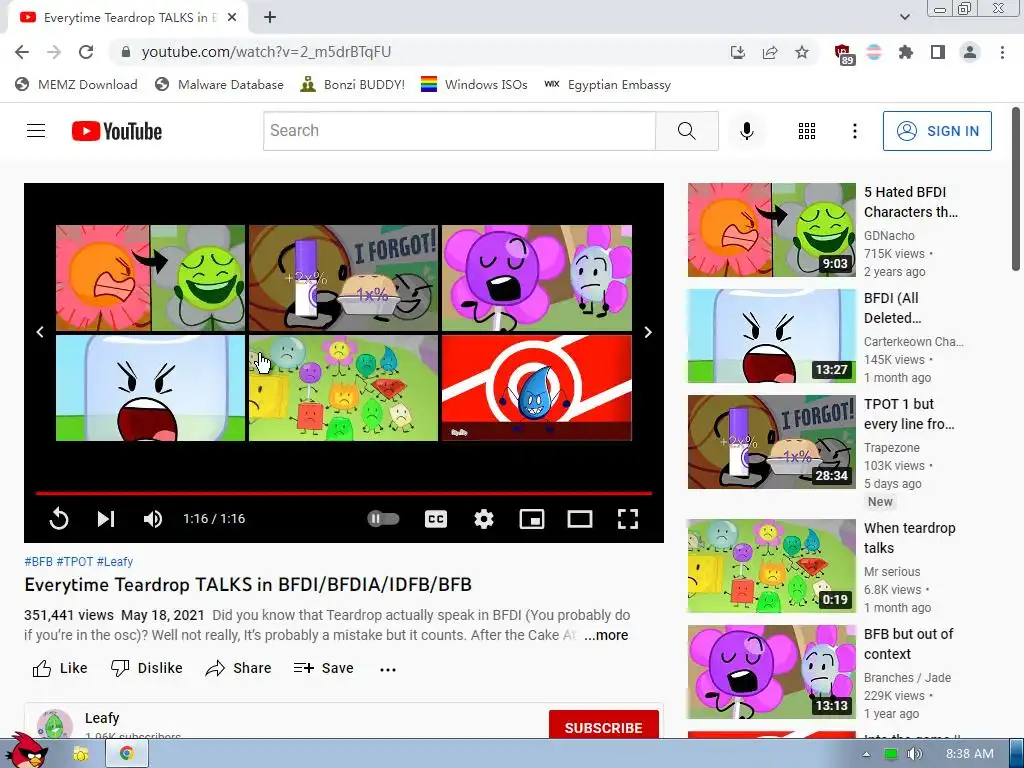
Task: Install app icon in address bar
Action: click(x=738, y=52)
